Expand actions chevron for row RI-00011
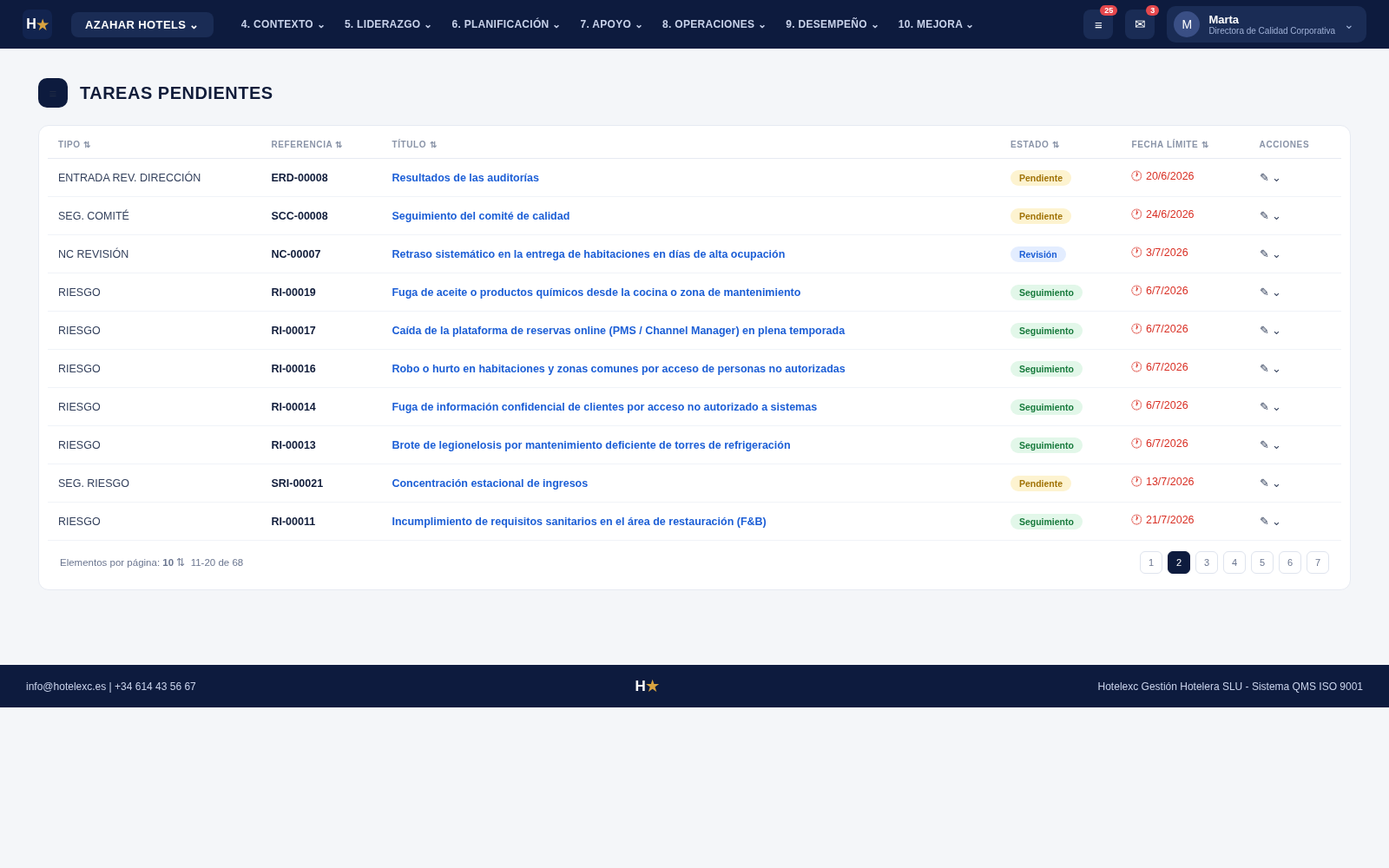 pos(1276,522)
